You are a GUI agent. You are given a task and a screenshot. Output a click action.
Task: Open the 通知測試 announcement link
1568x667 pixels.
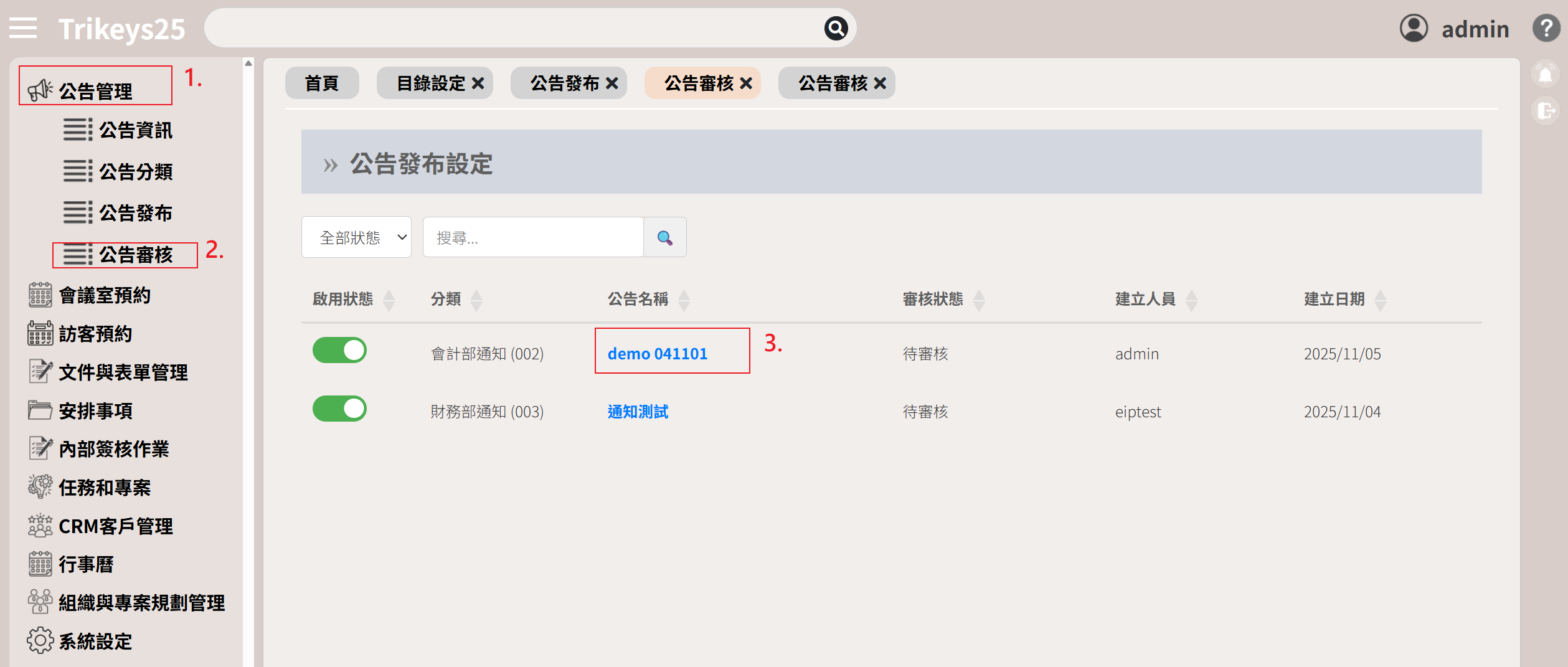click(638, 412)
